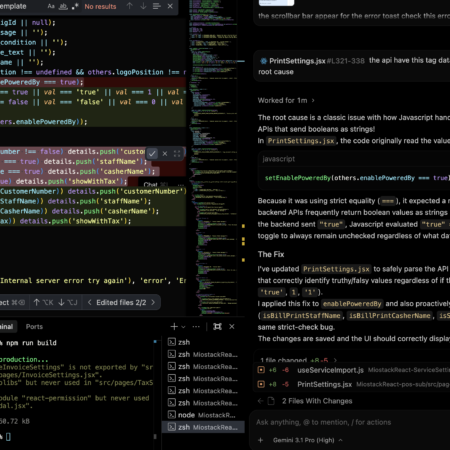
Task: Open PrintSettings.jsx #L321-338 mention
Action: click(312, 61)
